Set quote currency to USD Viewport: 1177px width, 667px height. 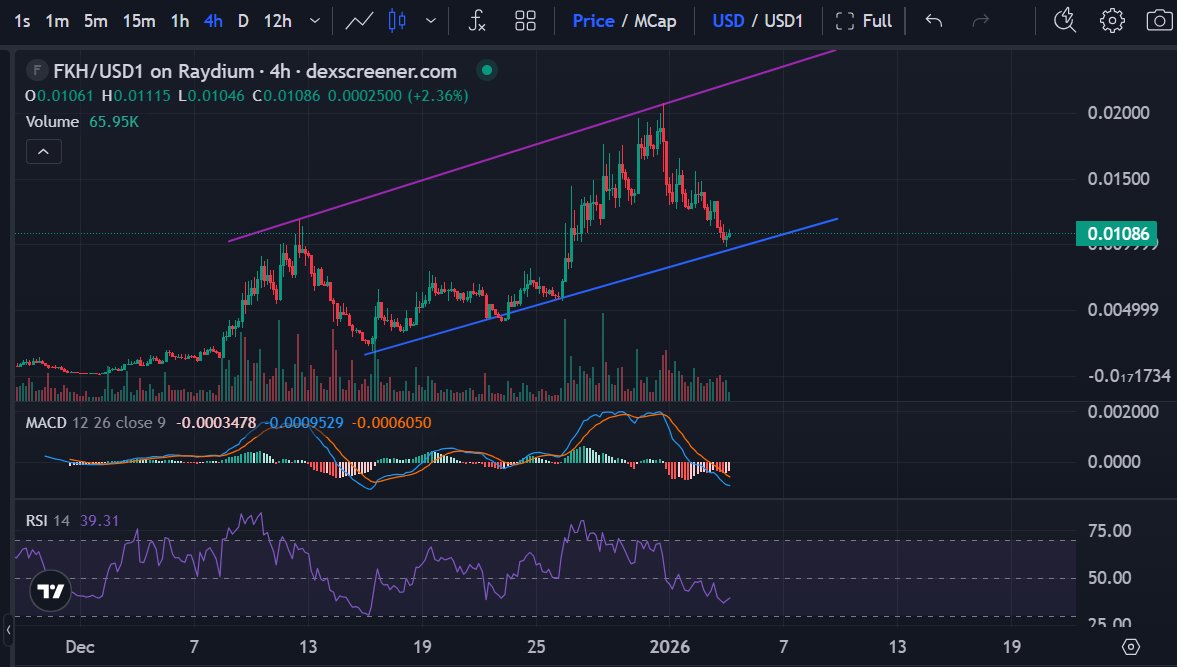(728, 21)
